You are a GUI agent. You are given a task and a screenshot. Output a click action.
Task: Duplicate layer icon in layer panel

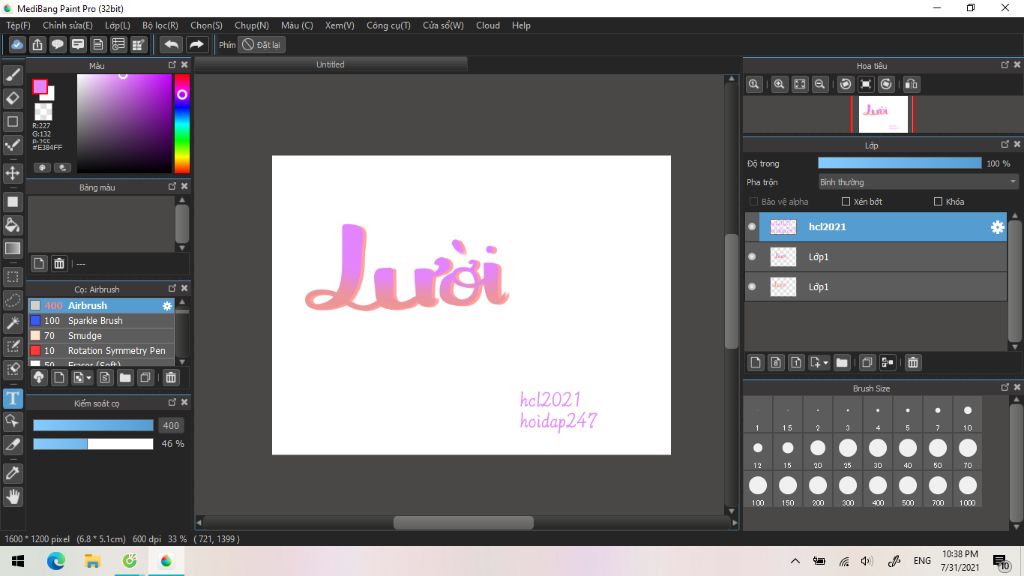[x=867, y=362]
